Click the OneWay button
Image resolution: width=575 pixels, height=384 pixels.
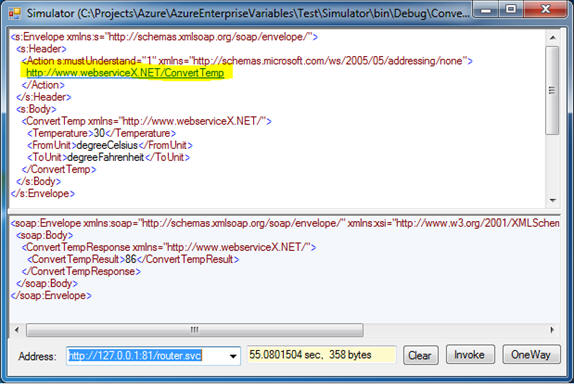point(531,355)
